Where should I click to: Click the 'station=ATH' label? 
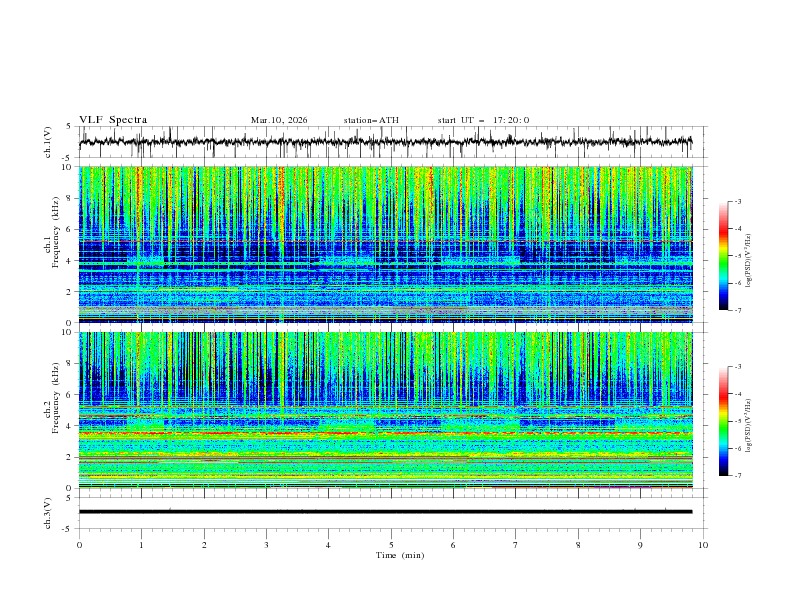click(x=371, y=120)
